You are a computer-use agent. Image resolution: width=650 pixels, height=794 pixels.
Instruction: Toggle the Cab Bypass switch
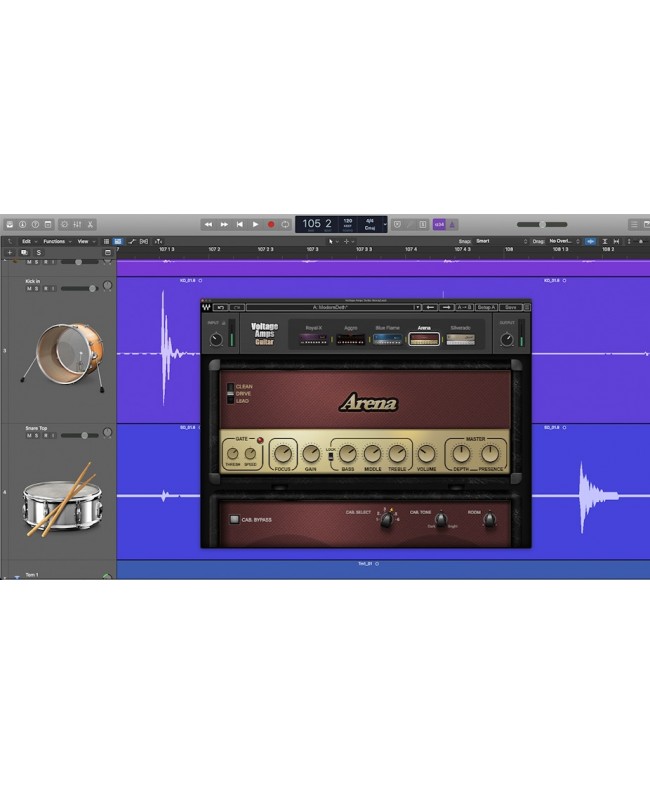(x=234, y=520)
